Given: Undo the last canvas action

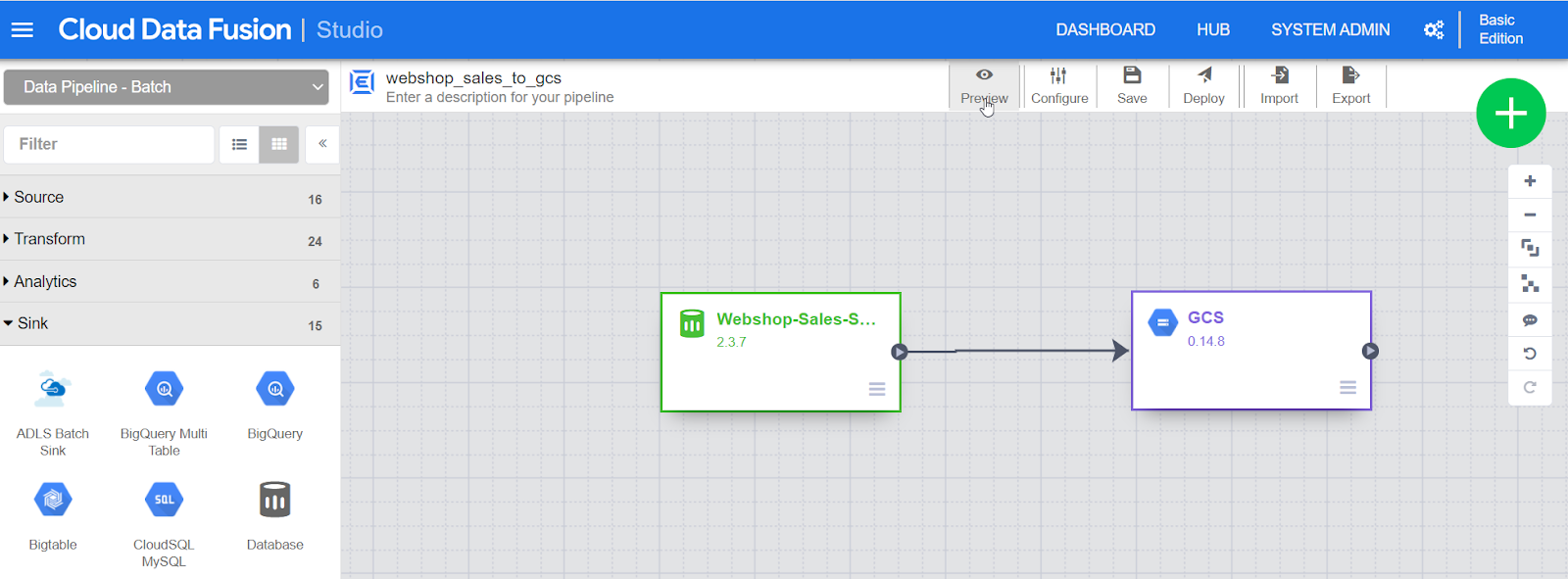Looking at the screenshot, I should click(x=1530, y=354).
